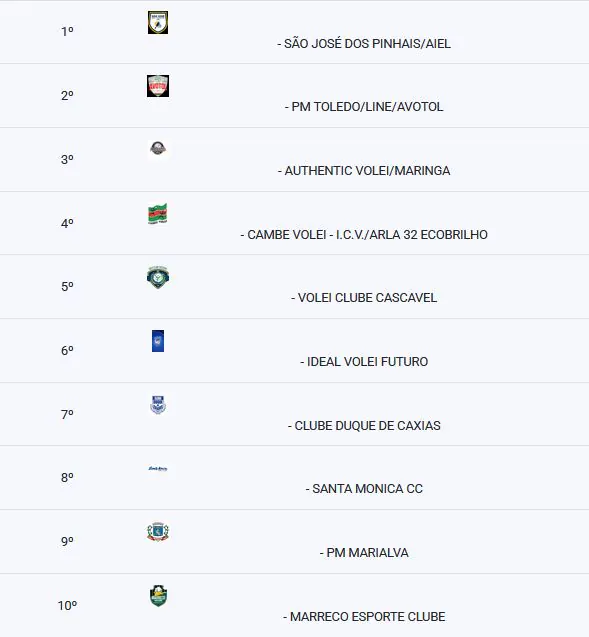Open the SÃO JOSÉ DOS PINHAIS/AIEL team name
Viewport: 589px width, 637px height.
click(x=364, y=43)
